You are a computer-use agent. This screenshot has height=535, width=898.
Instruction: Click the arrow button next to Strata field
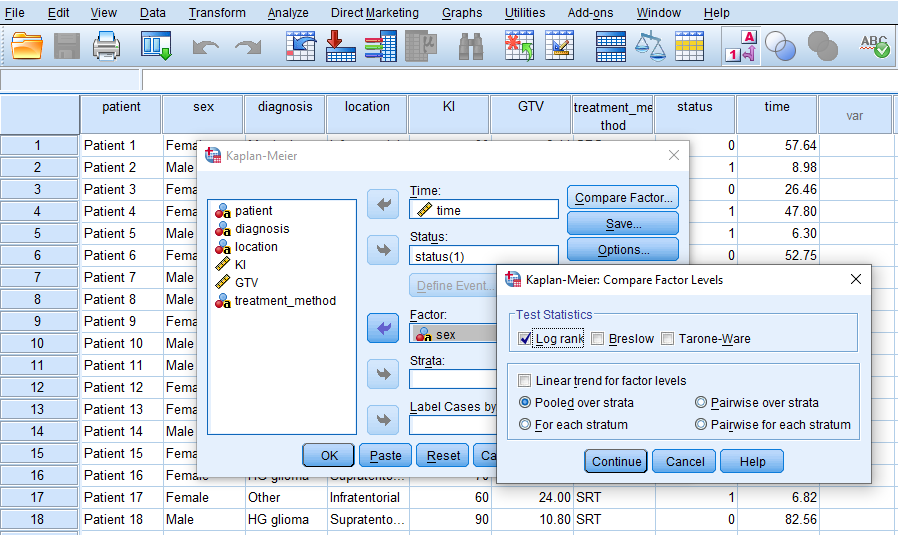point(383,374)
